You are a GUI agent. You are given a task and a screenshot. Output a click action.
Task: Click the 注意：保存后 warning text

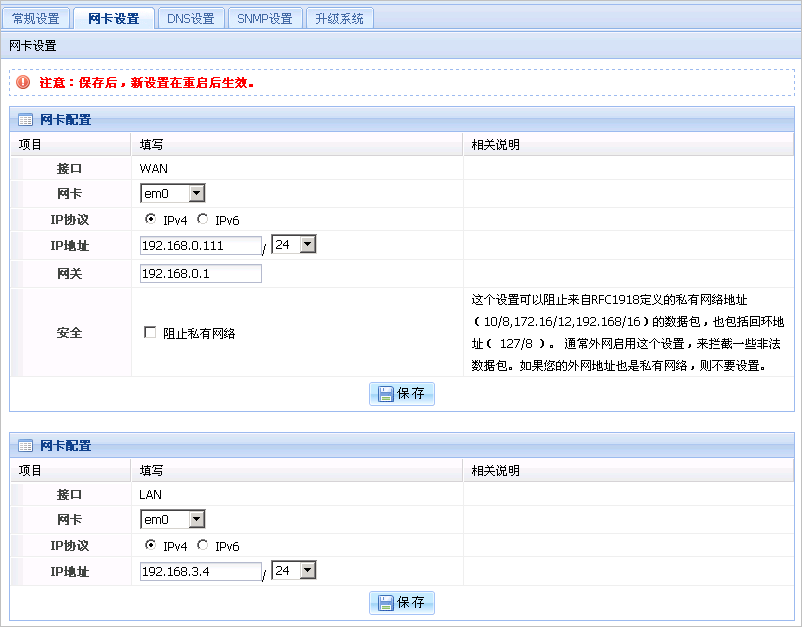point(147,82)
